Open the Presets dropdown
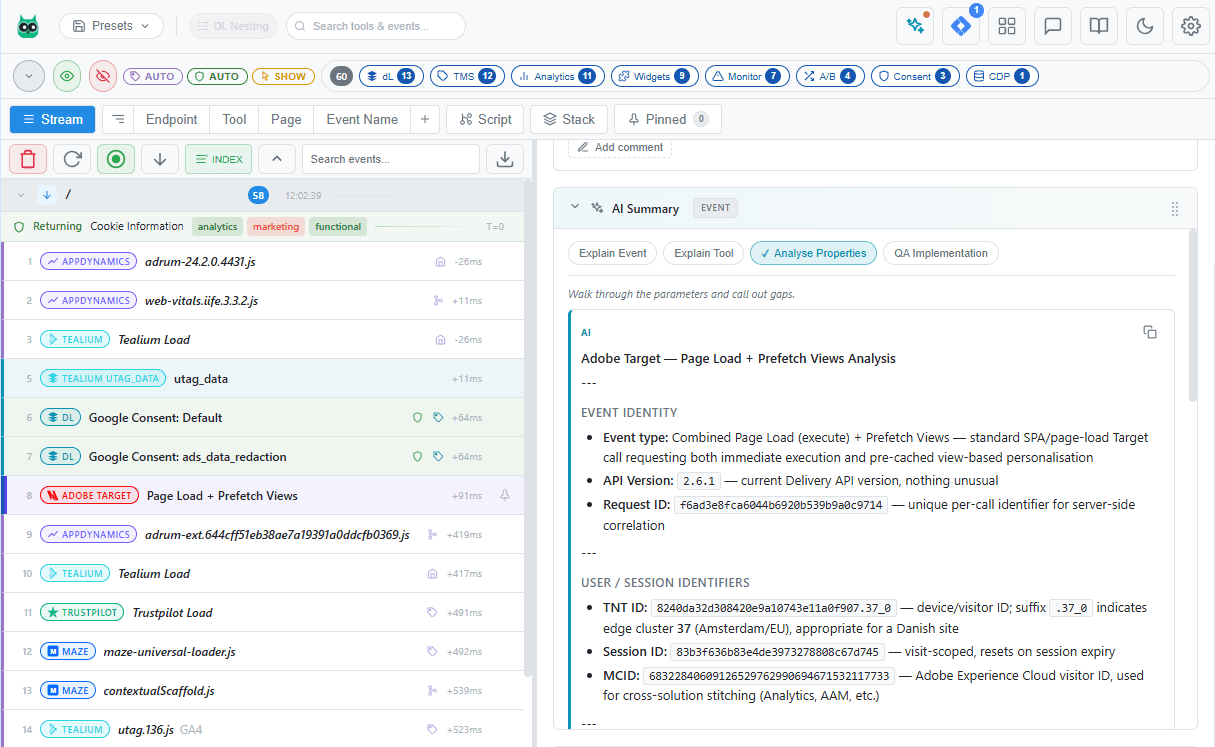 pyautogui.click(x=111, y=26)
